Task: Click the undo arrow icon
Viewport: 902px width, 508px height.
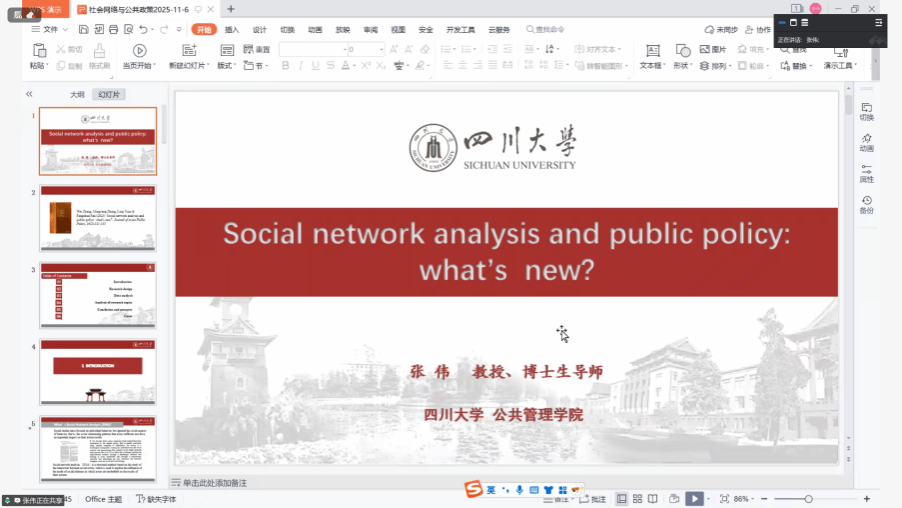Action: click(144, 30)
